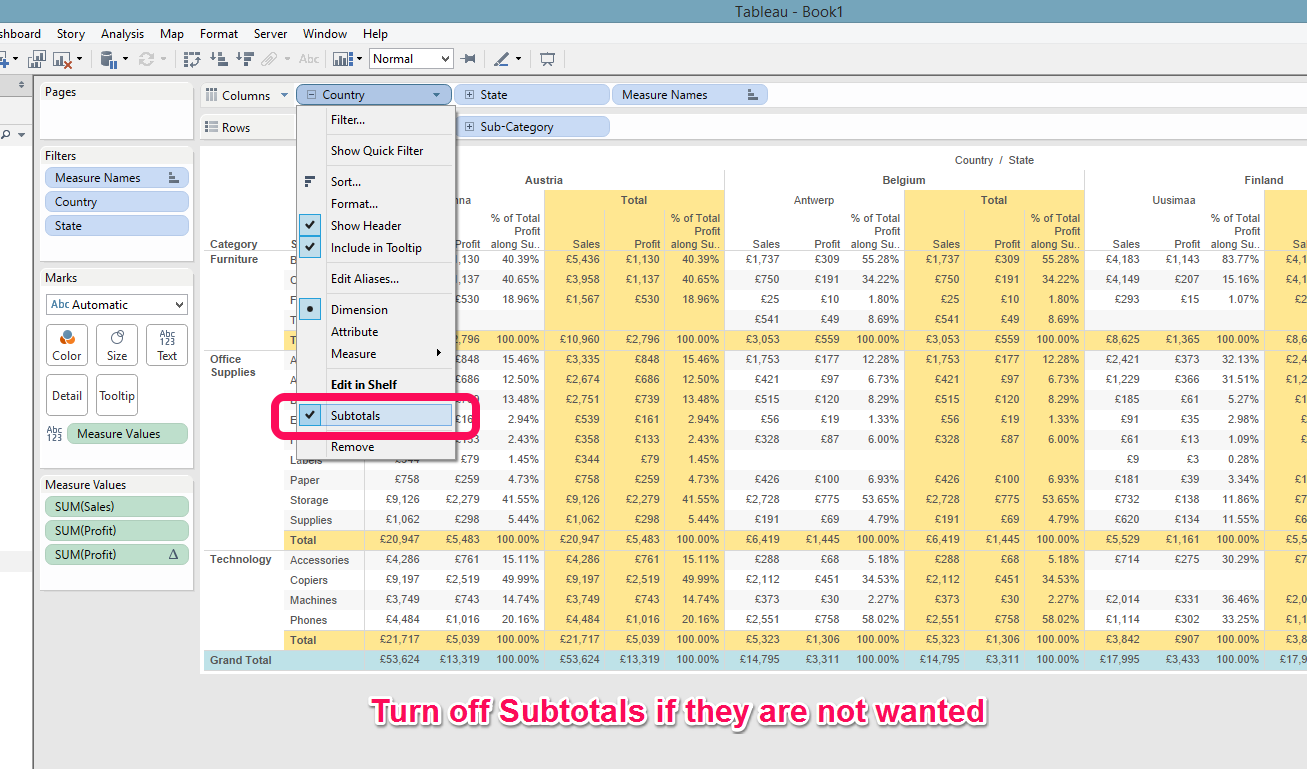The width and height of the screenshot is (1307, 769).
Task: Open the Automatic mark type dropdown
Action: (179, 305)
